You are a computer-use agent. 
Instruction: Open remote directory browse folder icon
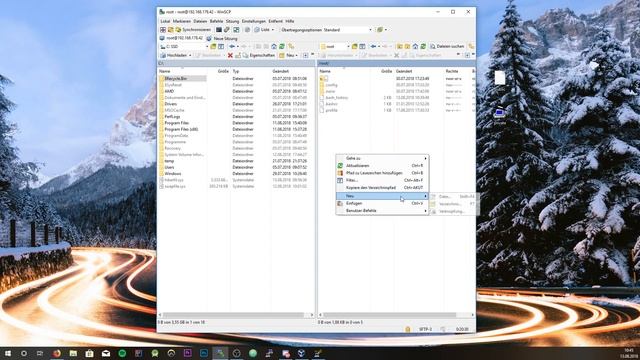point(354,47)
